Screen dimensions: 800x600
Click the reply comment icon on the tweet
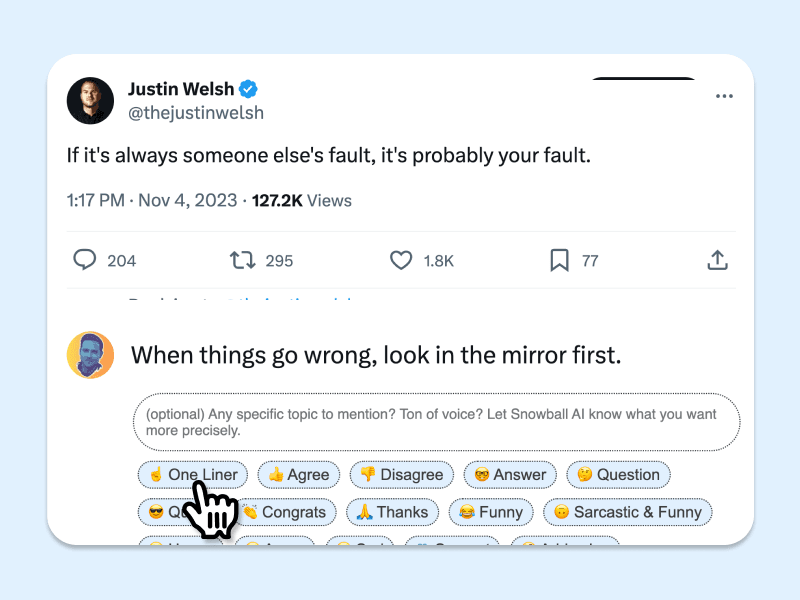[86, 260]
